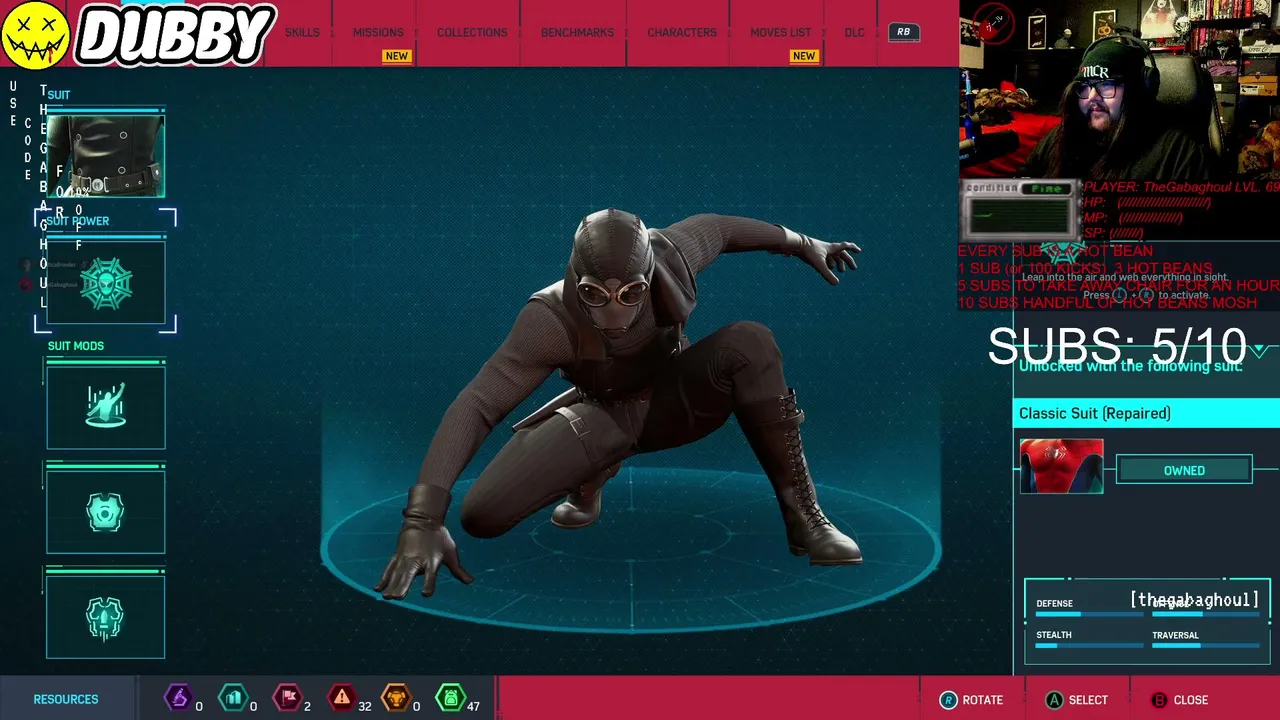Click the red triangle challenge token icon
Screen dimensions: 1280x720
342,698
